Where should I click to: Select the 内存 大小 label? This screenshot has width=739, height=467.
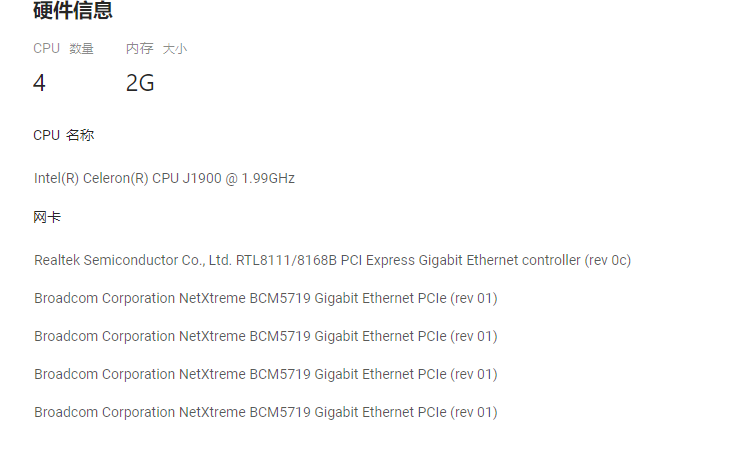tap(156, 49)
